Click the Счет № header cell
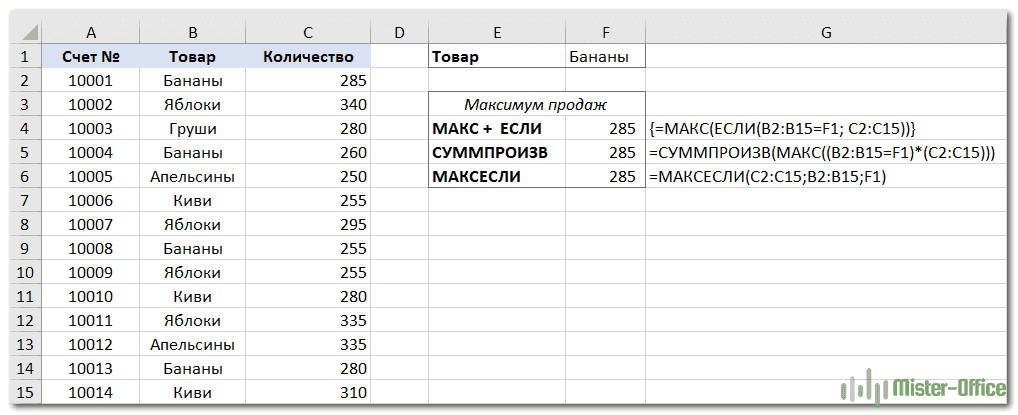1018x415 pixels. click(x=91, y=57)
